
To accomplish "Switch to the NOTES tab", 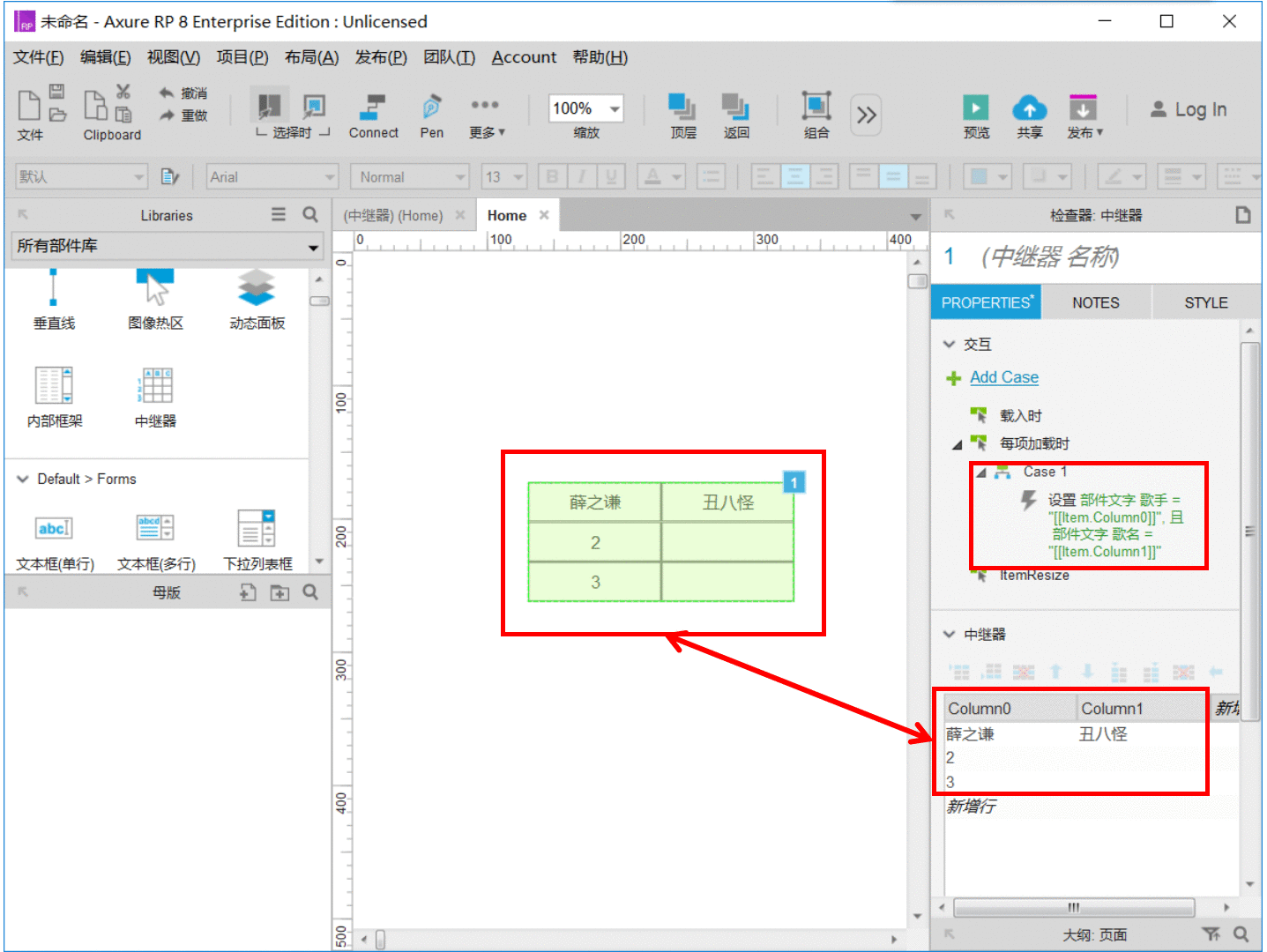I will click(x=1095, y=302).
